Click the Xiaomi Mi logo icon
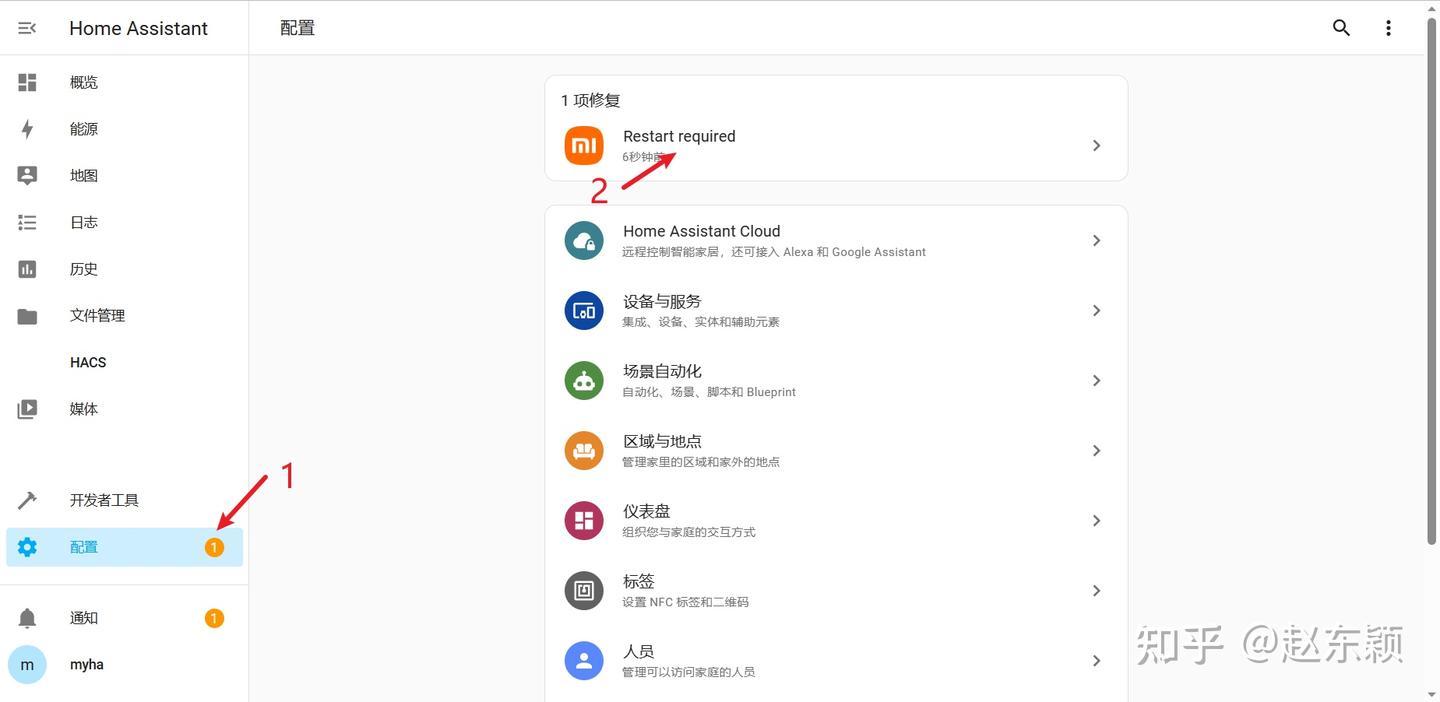The image size is (1440, 702). [584, 145]
